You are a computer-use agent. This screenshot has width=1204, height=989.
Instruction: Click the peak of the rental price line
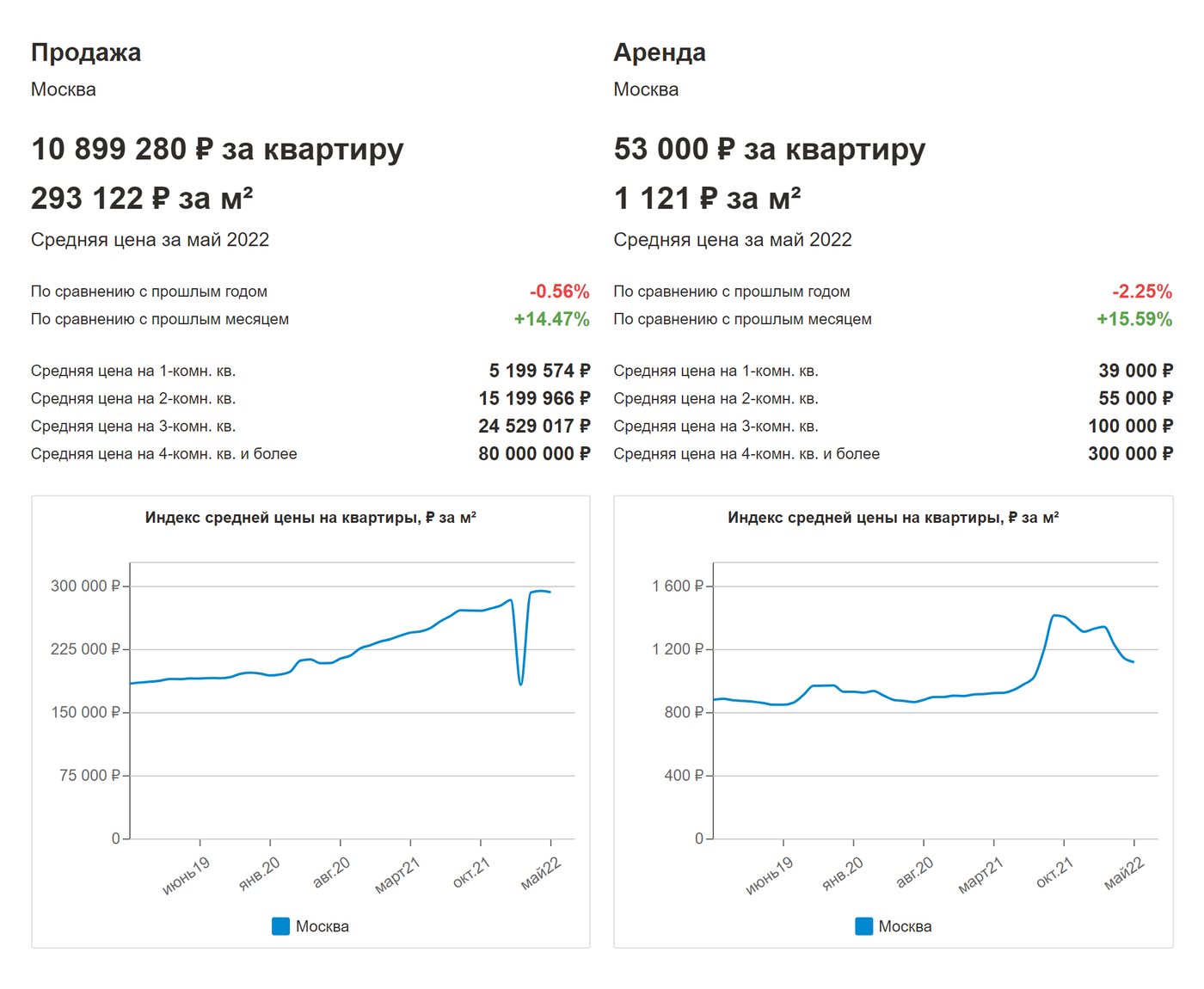pyautogui.click(x=1054, y=615)
